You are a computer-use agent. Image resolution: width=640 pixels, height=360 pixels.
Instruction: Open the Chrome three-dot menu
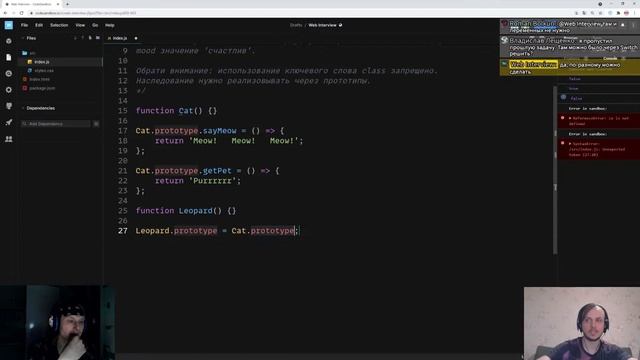[635, 13]
